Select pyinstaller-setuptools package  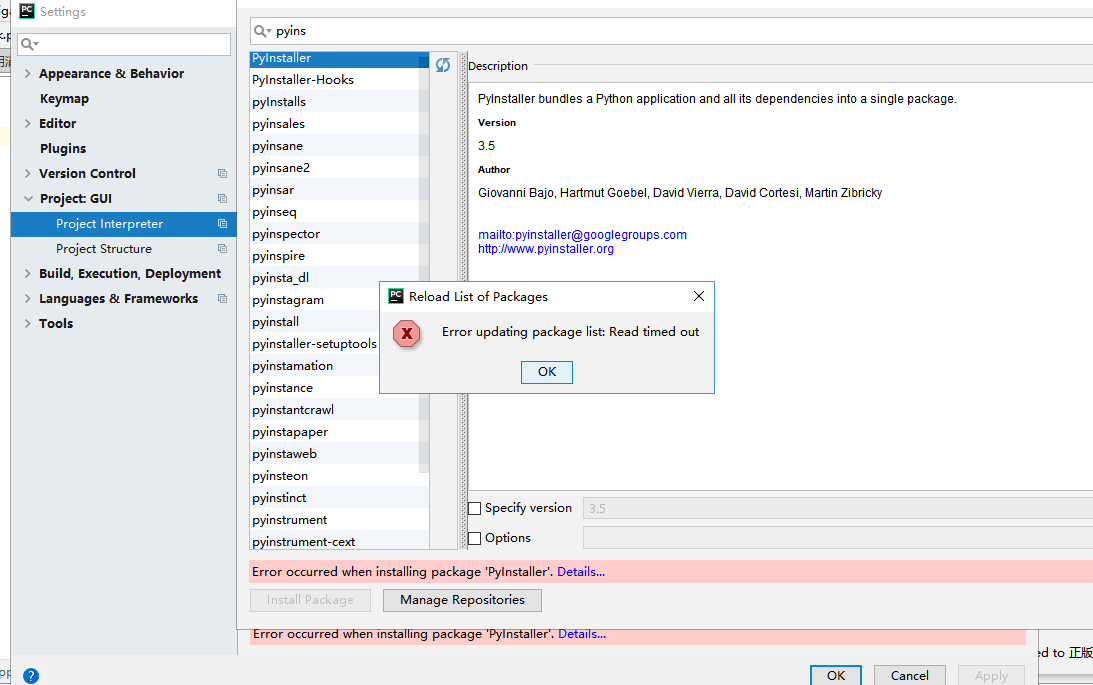tap(314, 344)
